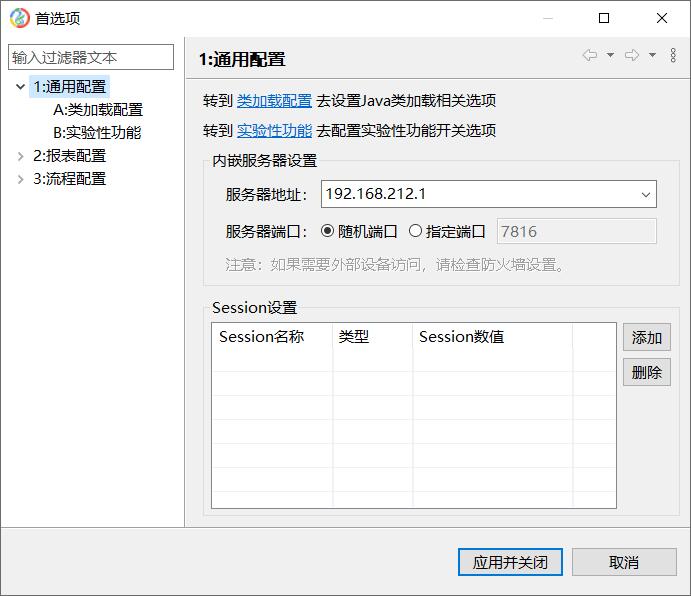This screenshot has width=691, height=596.
Task: Click the application logo in title bar
Action: point(19,18)
